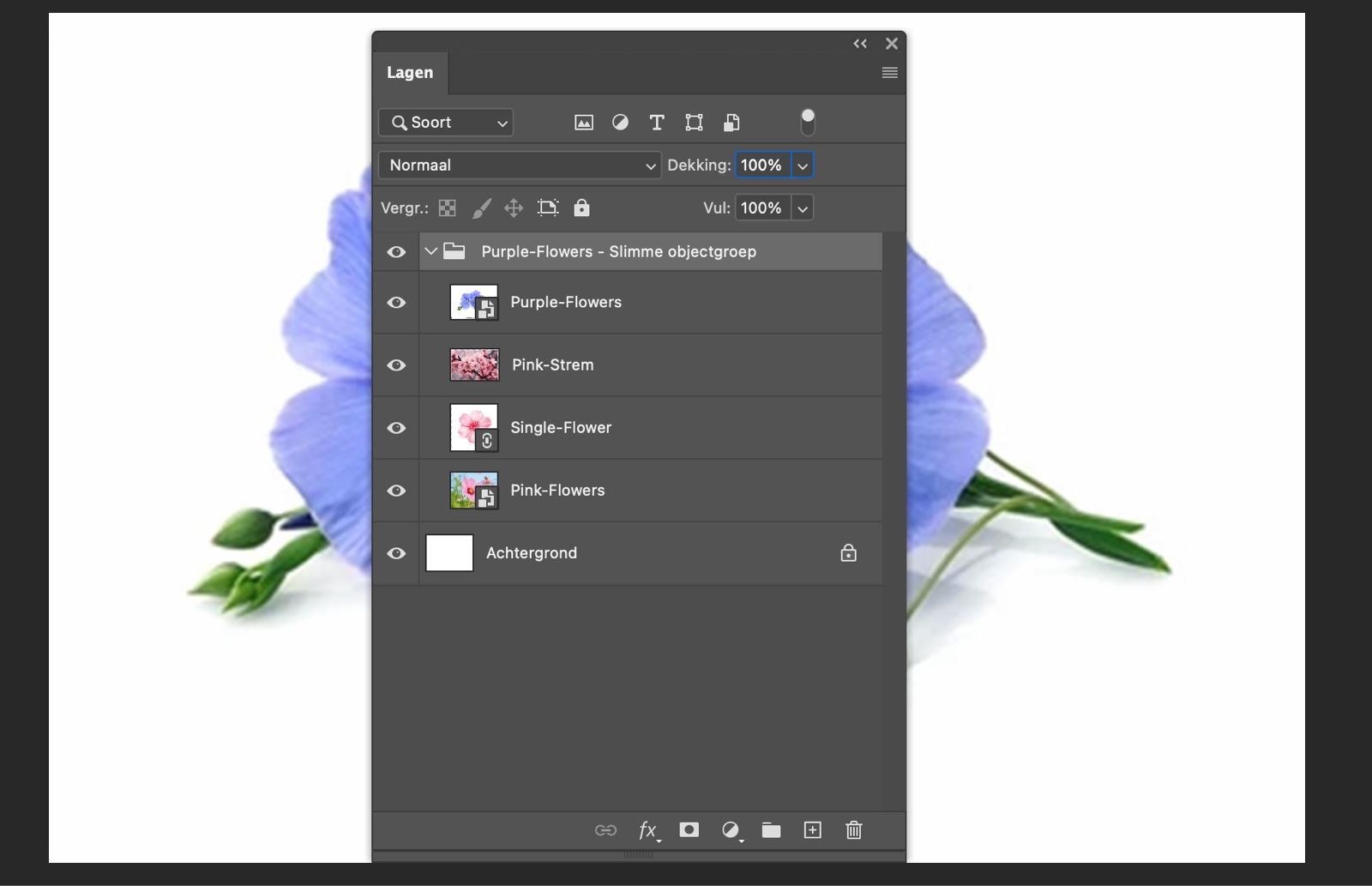Screen dimensions: 1372x886
Task: Open the Normaal blend mode dropdown
Action: click(x=520, y=166)
